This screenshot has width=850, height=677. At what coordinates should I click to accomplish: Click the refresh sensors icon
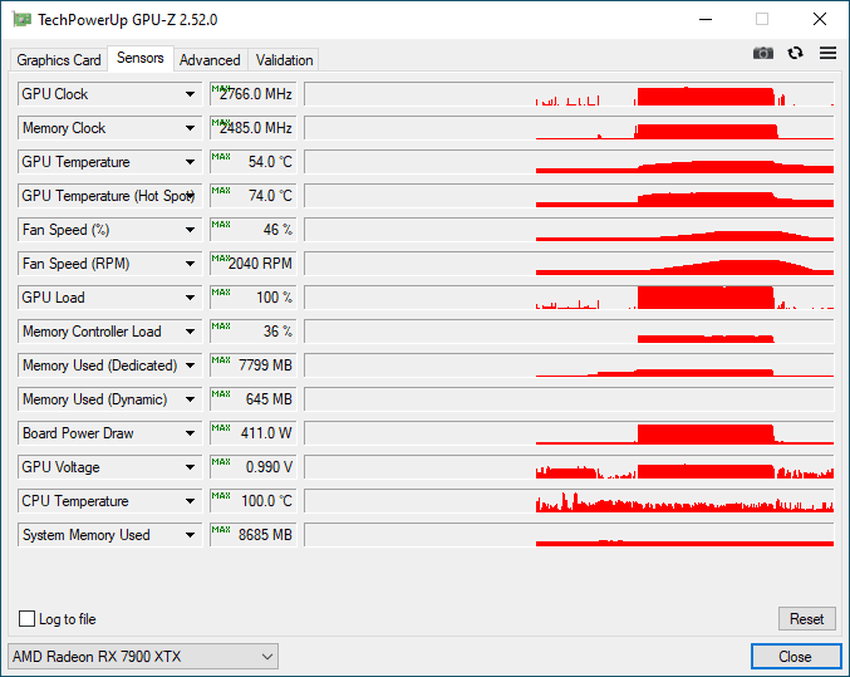coord(795,53)
